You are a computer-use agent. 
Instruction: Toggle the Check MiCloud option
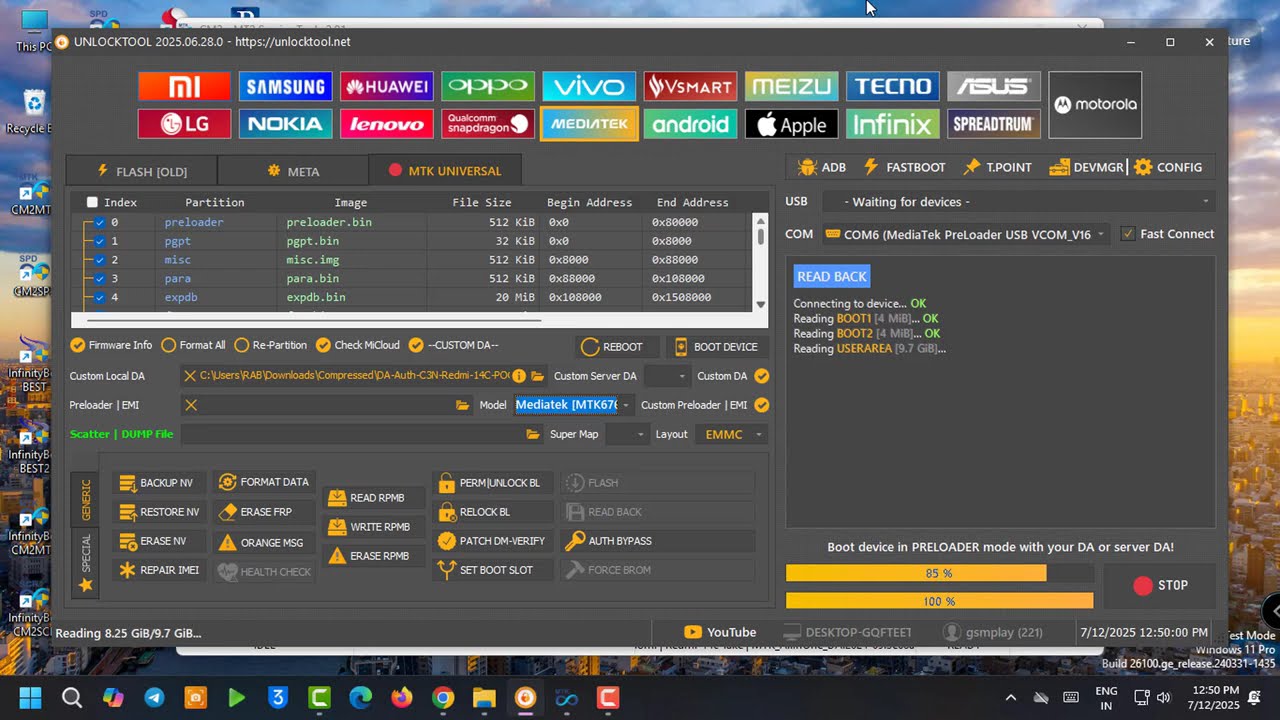(x=323, y=345)
